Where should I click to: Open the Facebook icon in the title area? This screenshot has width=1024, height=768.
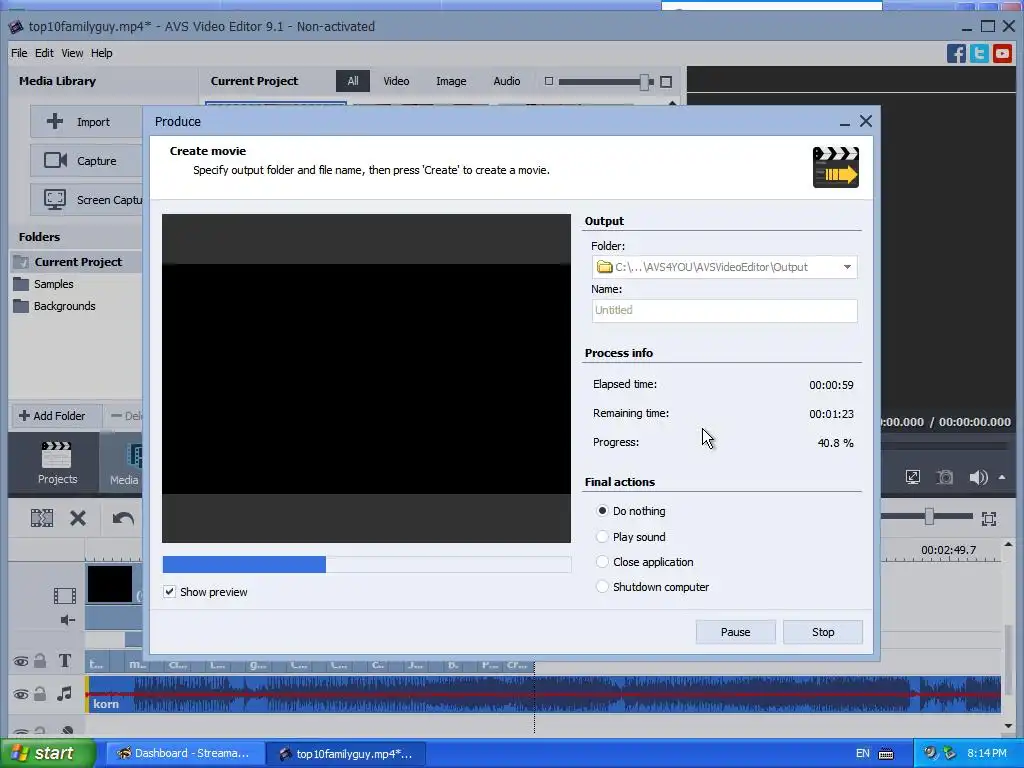click(956, 54)
